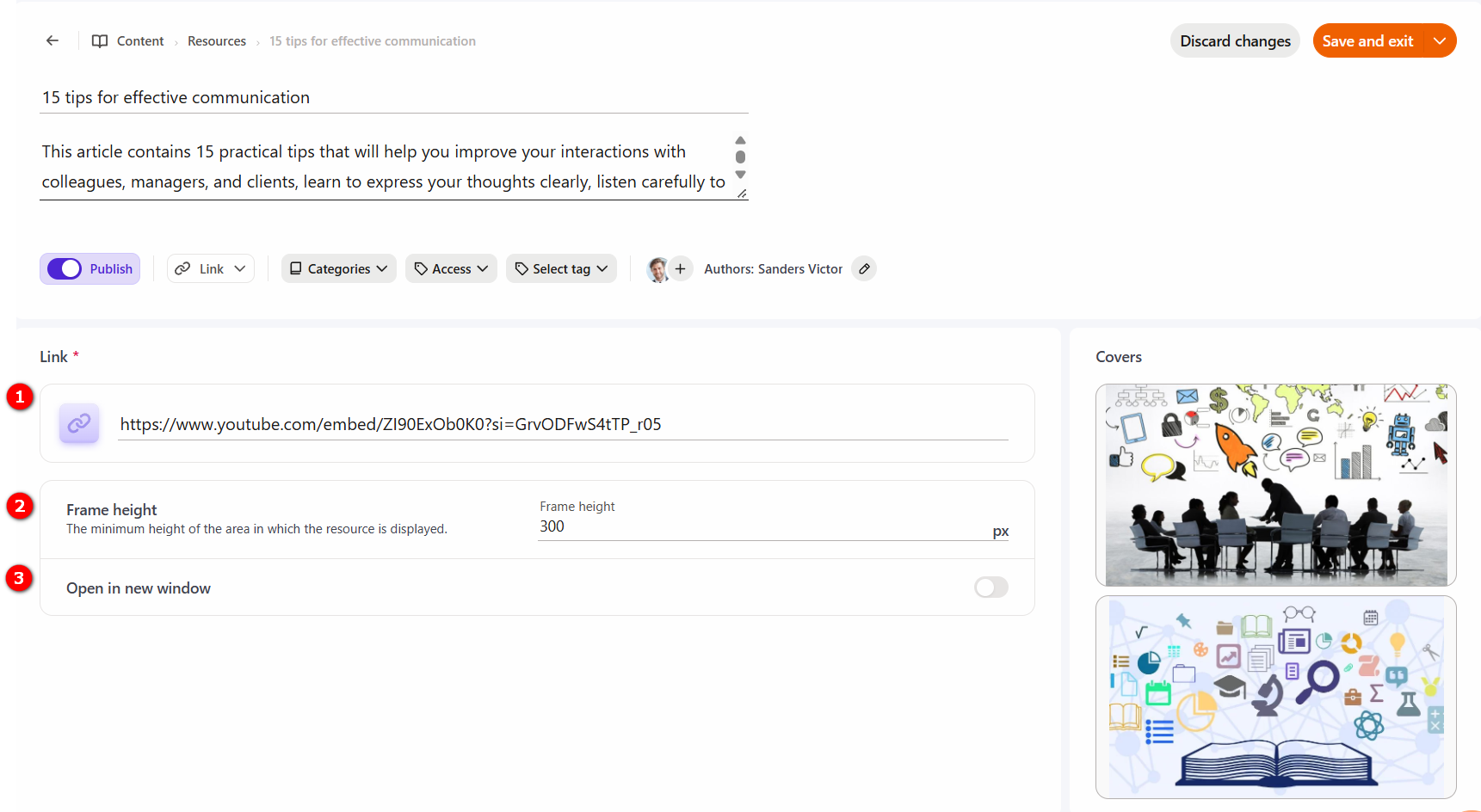The image size is (1481, 812).
Task: Go to Resources breadcrumb
Action: (217, 41)
